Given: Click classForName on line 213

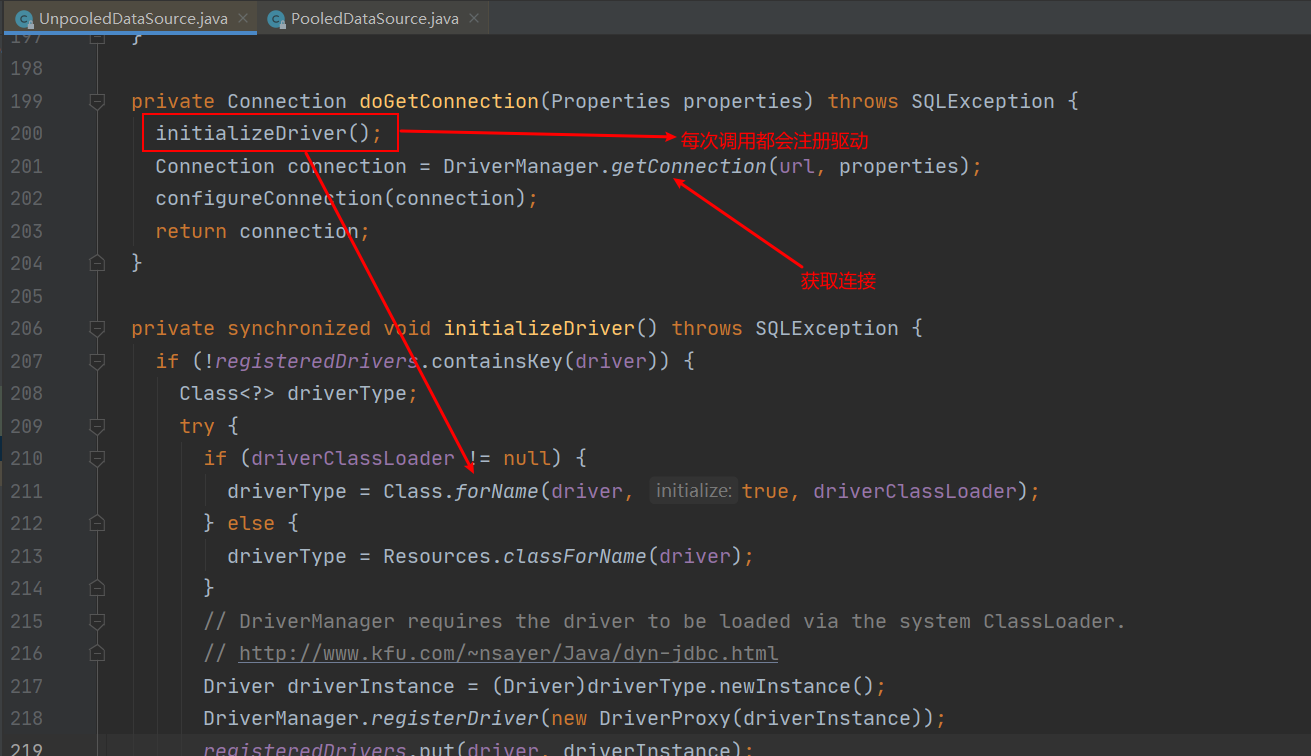Looking at the screenshot, I should [575, 556].
